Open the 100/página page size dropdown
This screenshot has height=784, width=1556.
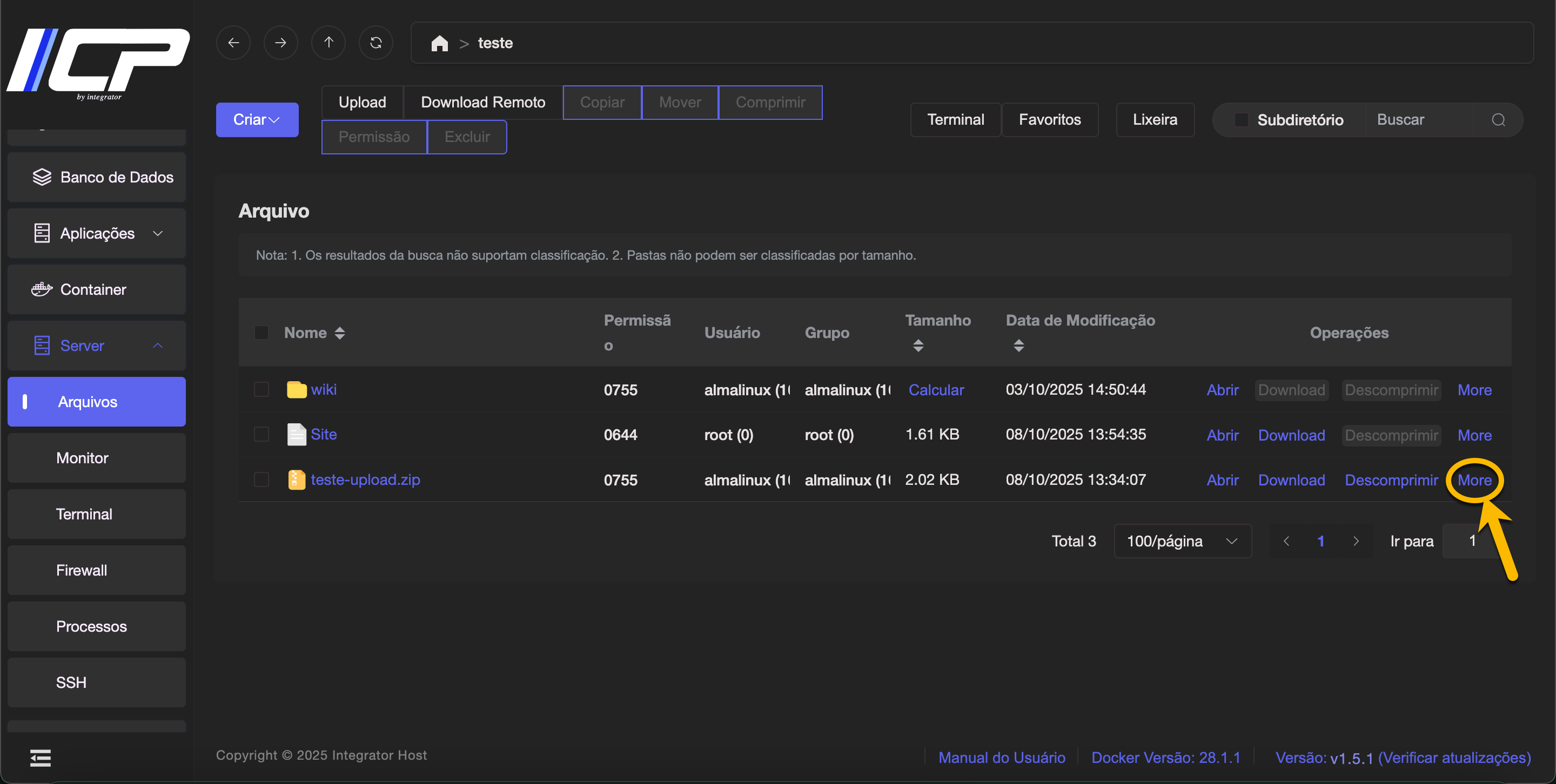1182,542
